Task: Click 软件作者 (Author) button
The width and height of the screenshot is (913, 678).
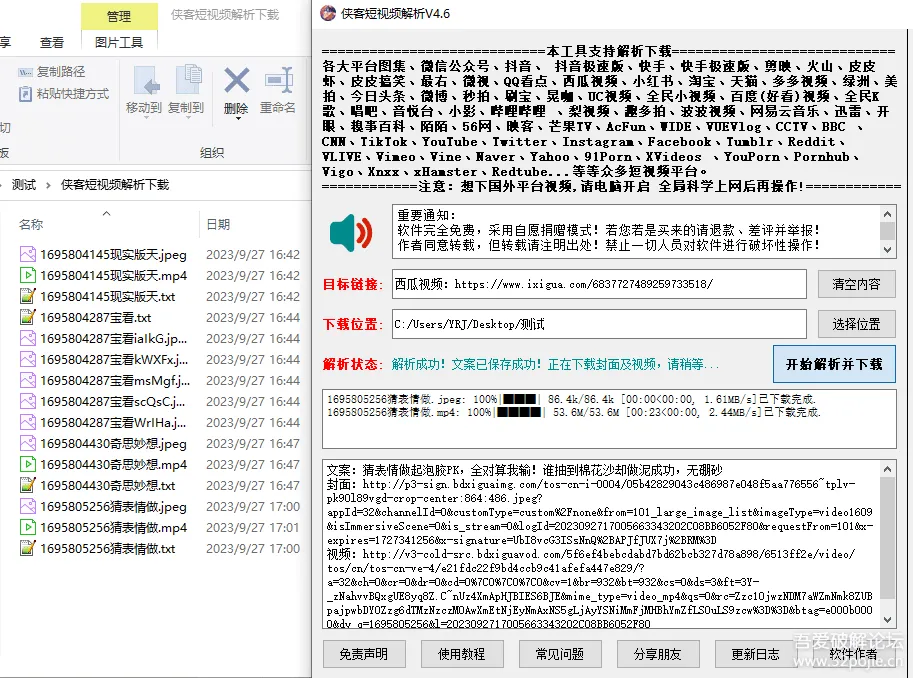Action: (x=853, y=654)
